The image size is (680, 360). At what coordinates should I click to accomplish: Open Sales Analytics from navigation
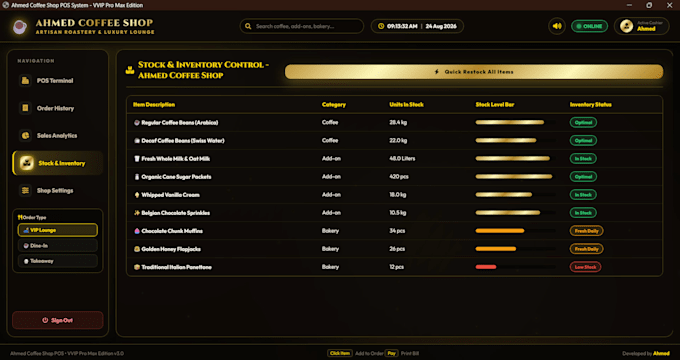(58, 135)
